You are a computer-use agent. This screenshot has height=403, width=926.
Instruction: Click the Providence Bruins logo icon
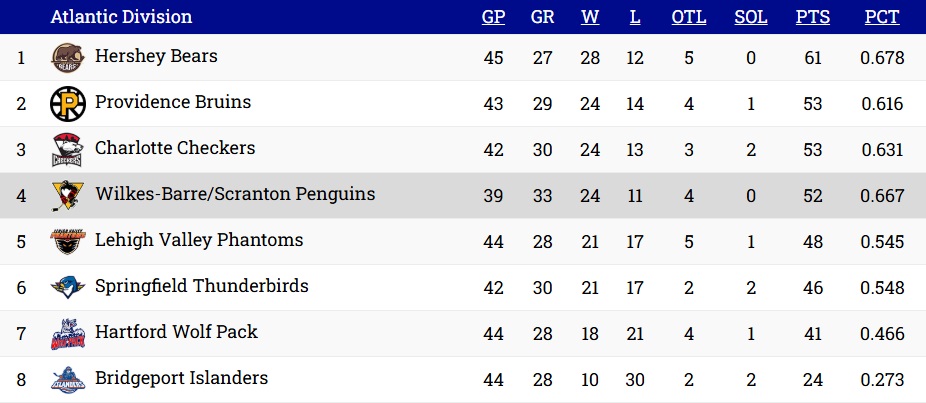click(67, 104)
